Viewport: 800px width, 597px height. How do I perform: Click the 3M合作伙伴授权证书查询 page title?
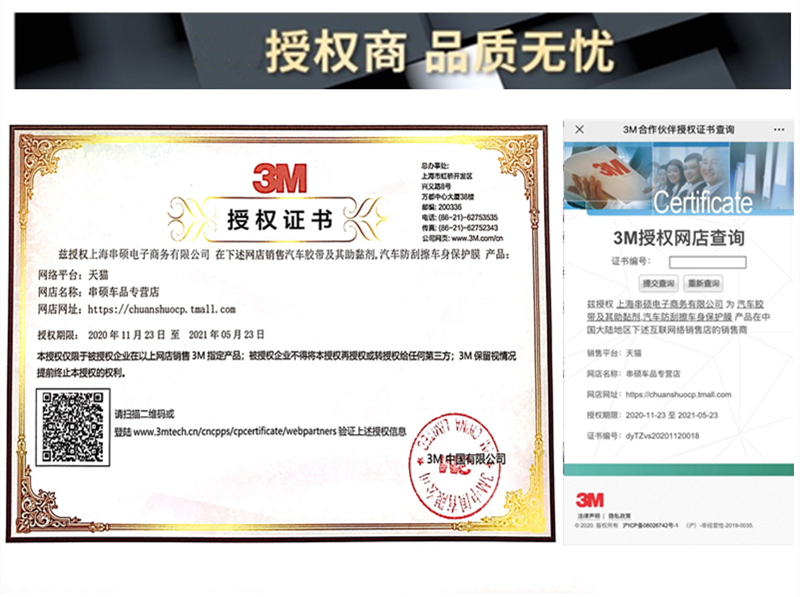click(679, 130)
